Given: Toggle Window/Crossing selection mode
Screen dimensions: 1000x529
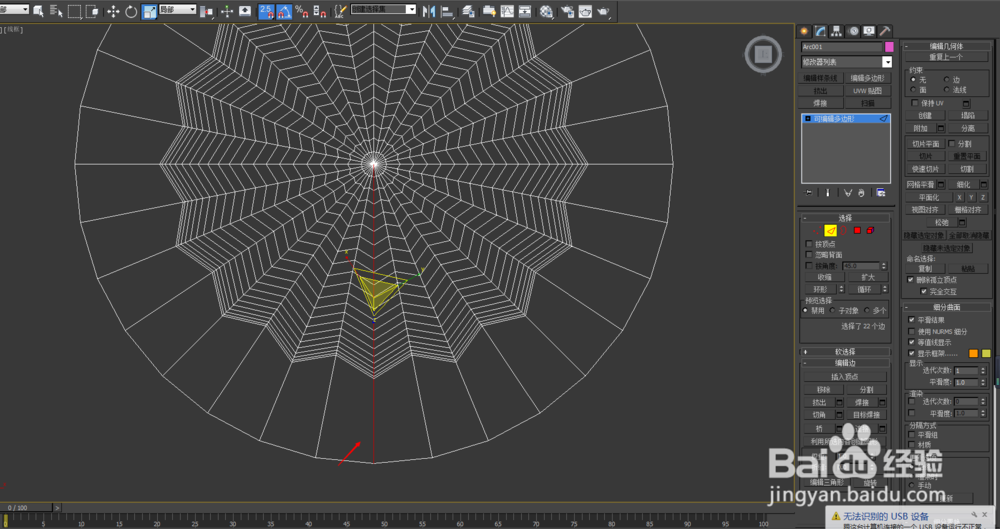Looking at the screenshot, I should pyautogui.click(x=92, y=11).
